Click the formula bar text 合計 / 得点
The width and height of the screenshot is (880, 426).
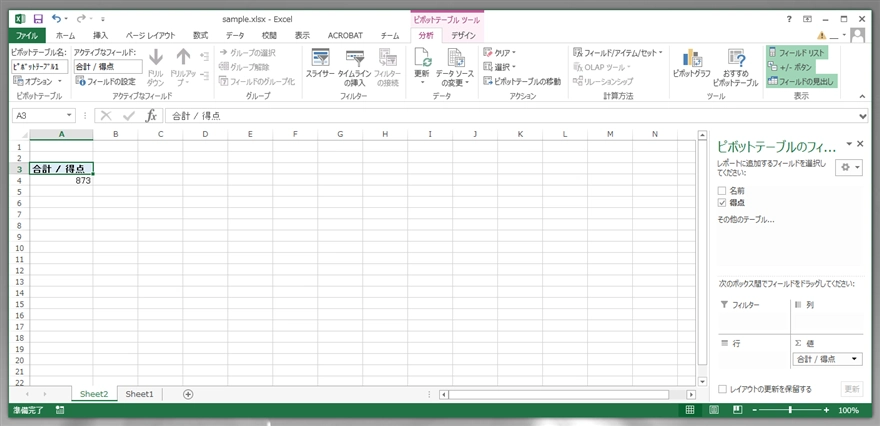pyautogui.click(x=196, y=116)
